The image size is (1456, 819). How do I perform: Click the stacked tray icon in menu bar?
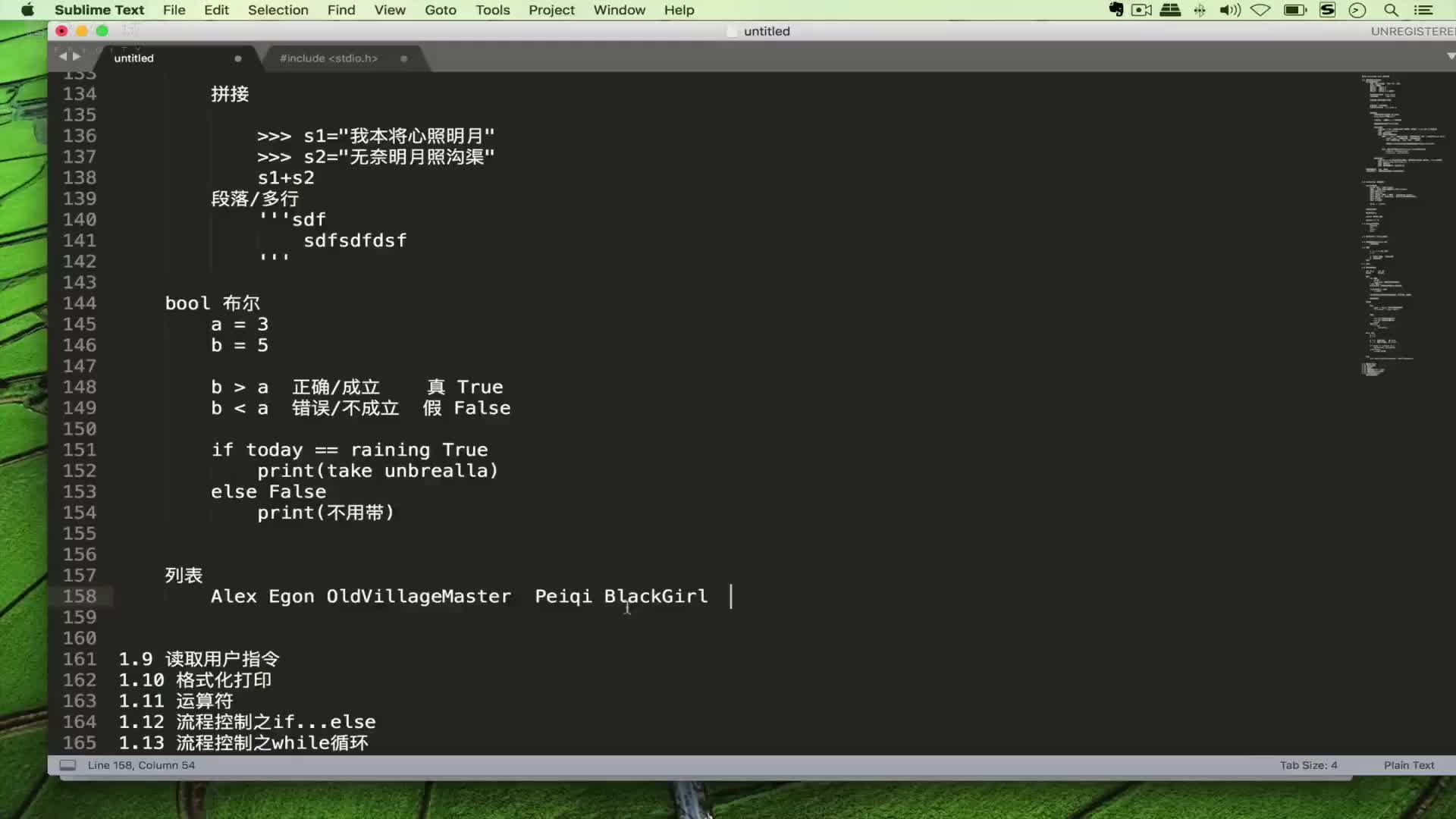[1171, 10]
